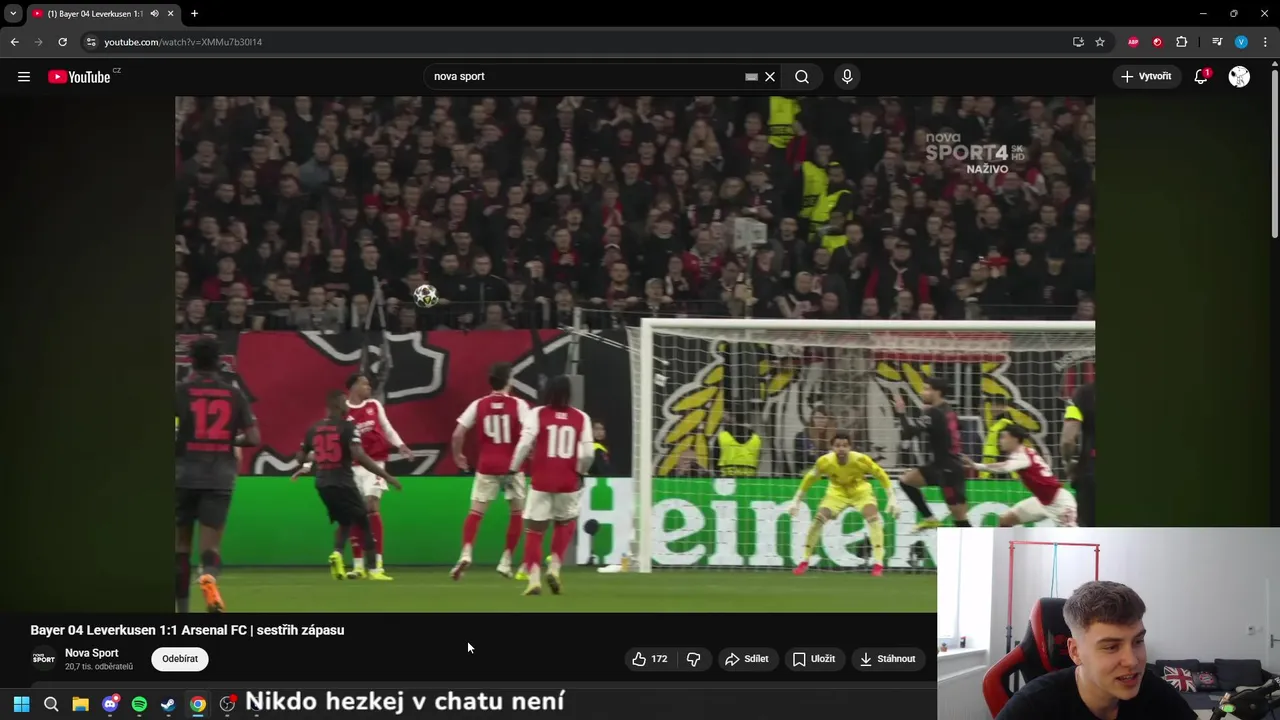1280x720 pixels.
Task: Open the red circular extension icon
Action: click(1157, 42)
